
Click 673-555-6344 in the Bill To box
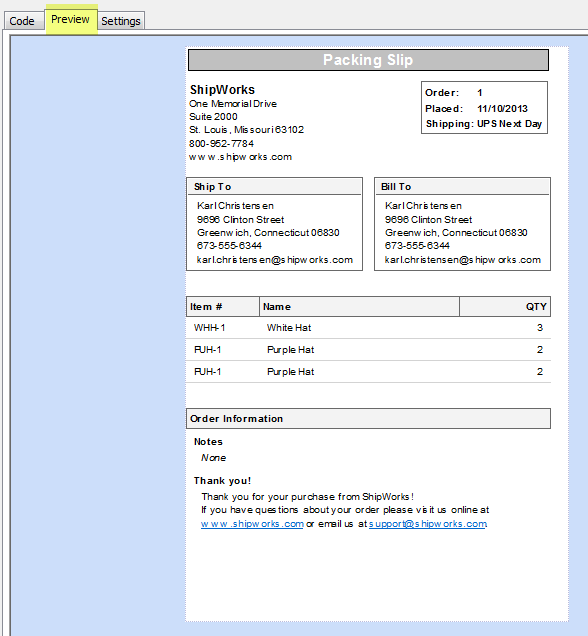tap(417, 246)
